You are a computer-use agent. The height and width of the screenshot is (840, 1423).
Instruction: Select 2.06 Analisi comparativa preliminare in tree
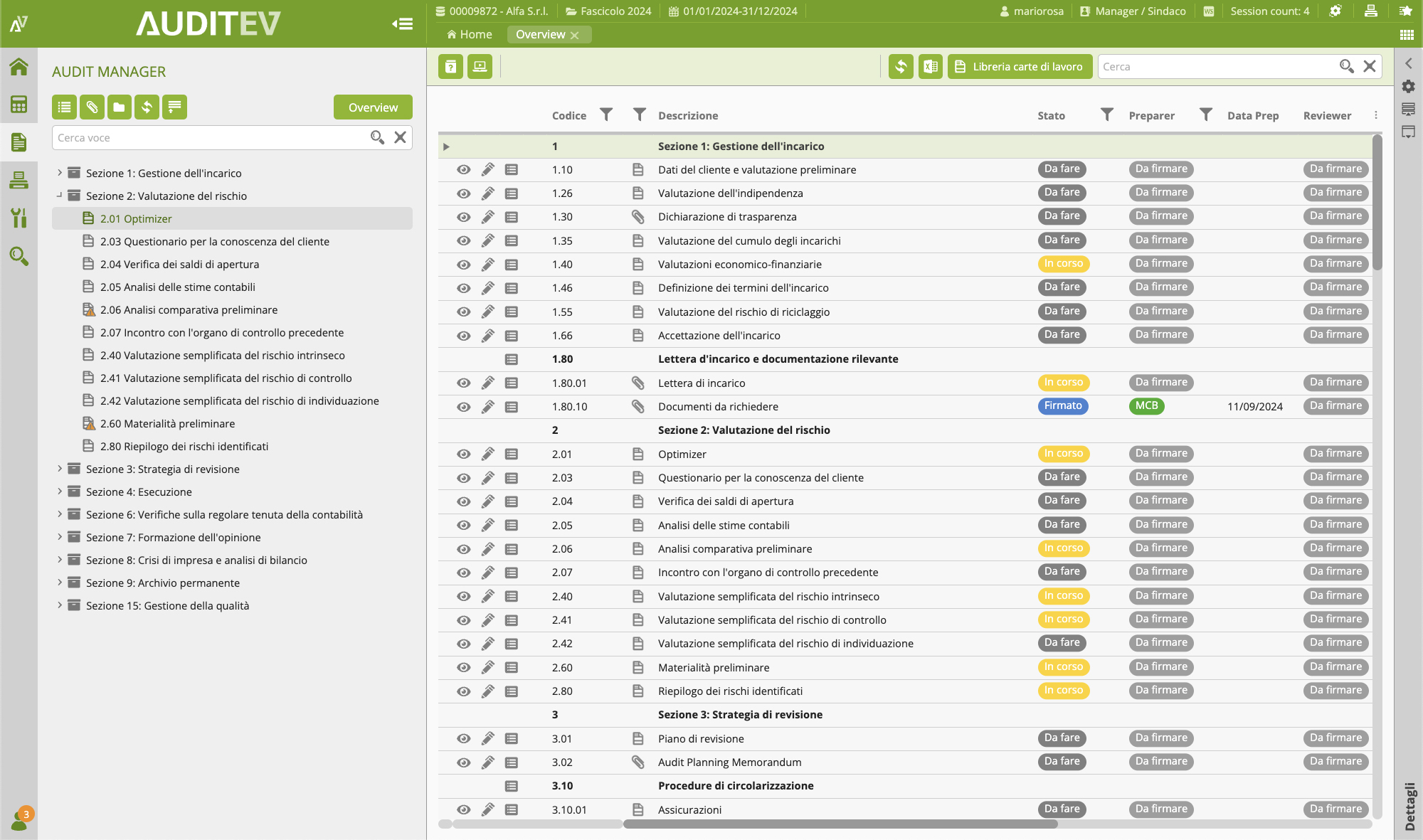click(189, 309)
